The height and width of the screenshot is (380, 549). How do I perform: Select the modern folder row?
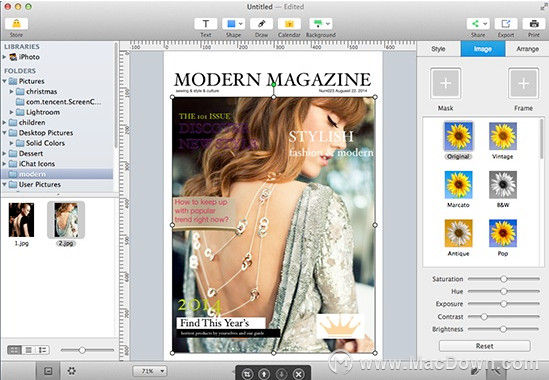[57, 174]
